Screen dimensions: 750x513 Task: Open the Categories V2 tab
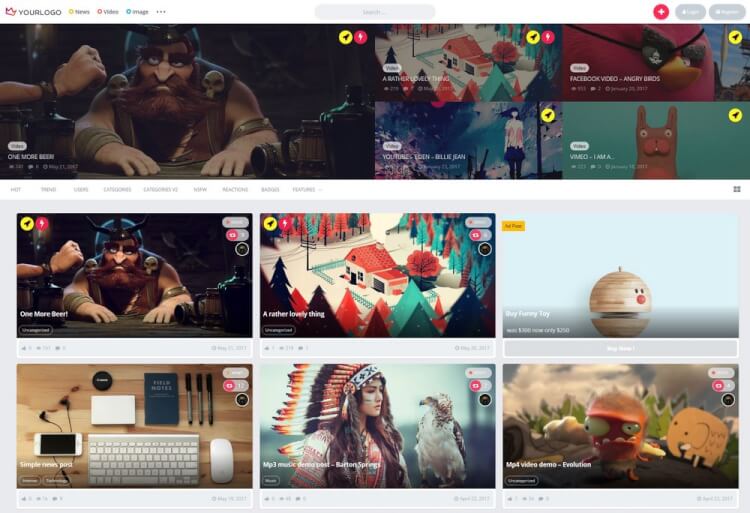(x=161, y=190)
